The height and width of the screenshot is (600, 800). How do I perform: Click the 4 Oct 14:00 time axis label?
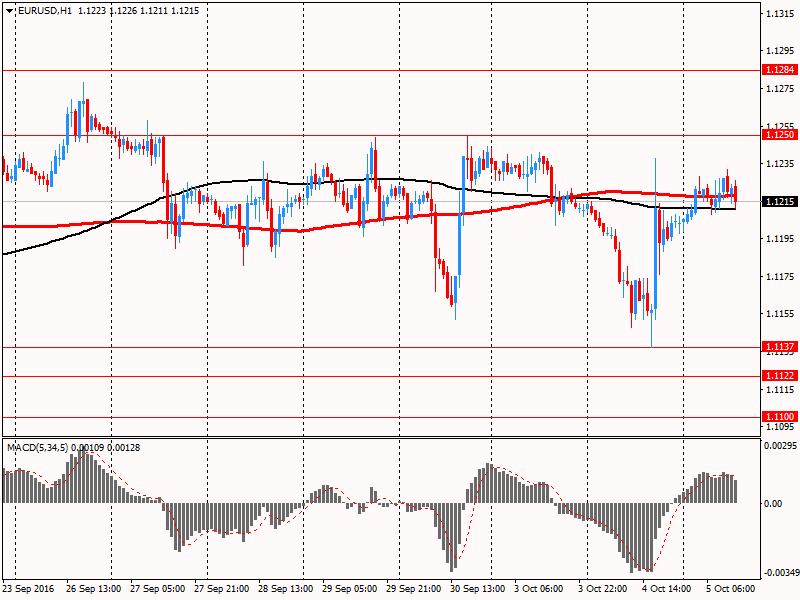click(667, 589)
